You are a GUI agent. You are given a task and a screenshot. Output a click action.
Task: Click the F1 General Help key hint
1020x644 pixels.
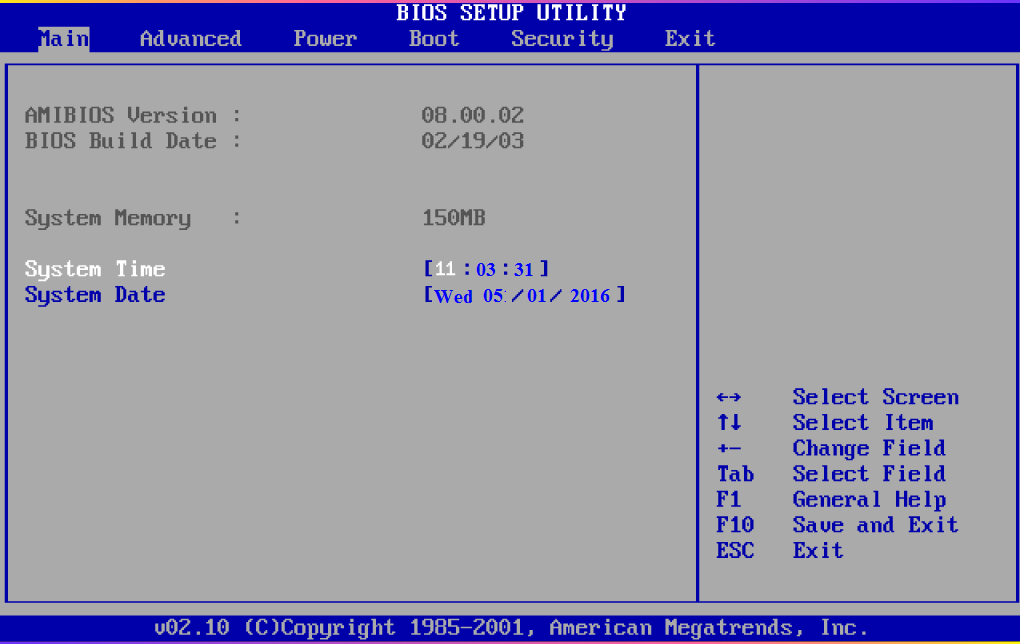729,500
